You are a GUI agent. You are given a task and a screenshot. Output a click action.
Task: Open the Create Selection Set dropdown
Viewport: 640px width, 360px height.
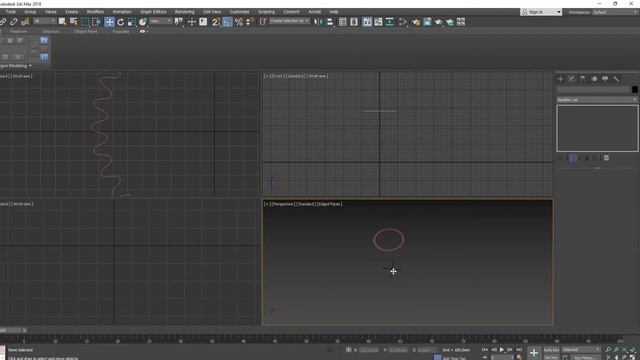coord(289,21)
